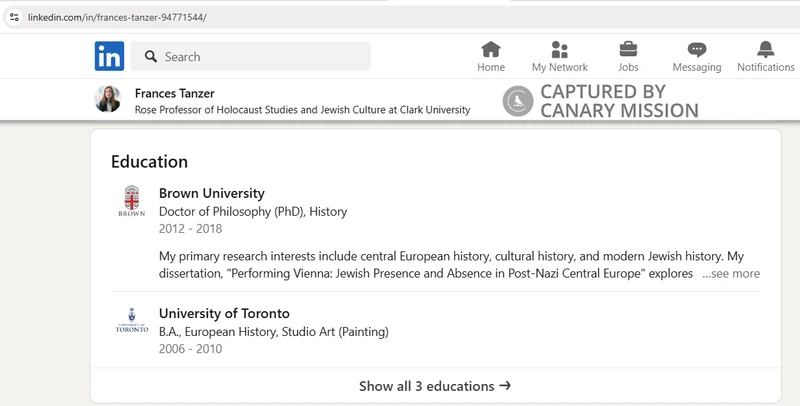Click the Doctor of Philosophy degree text
Viewport: 800px width, 406px height.
pos(252,211)
